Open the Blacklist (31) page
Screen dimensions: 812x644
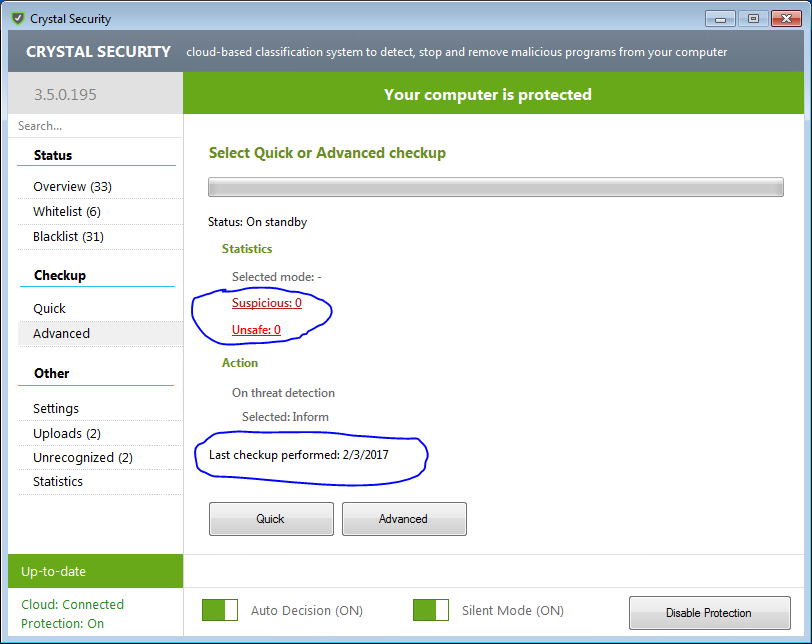(68, 237)
